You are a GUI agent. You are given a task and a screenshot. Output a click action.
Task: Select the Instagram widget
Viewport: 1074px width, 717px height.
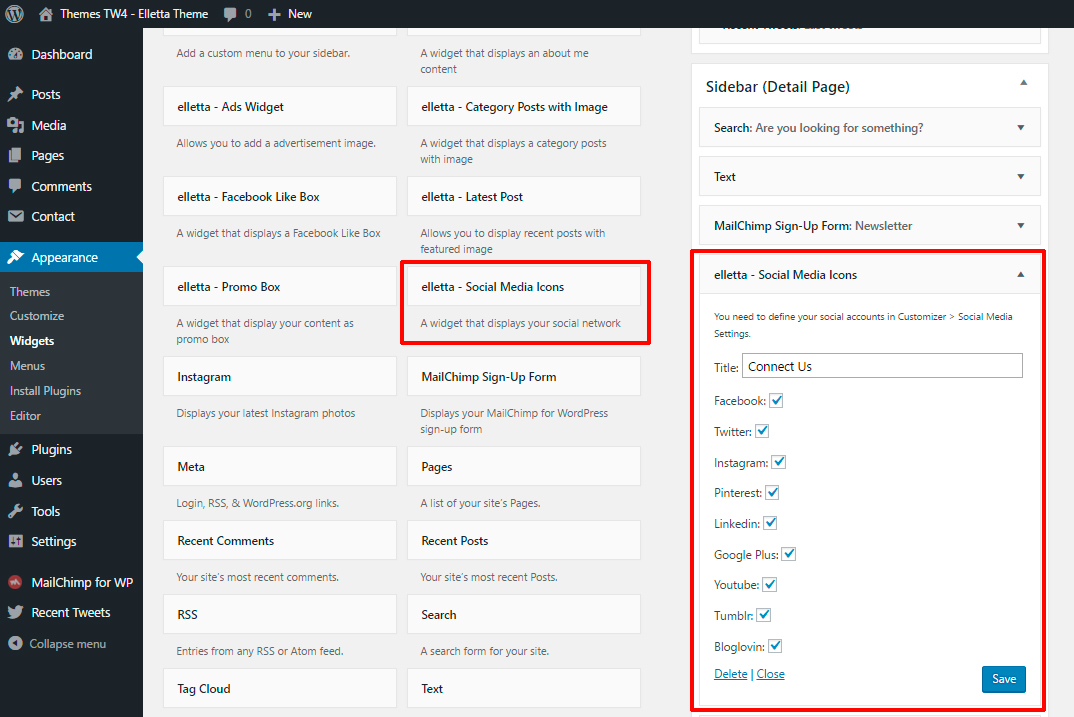[x=279, y=377]
